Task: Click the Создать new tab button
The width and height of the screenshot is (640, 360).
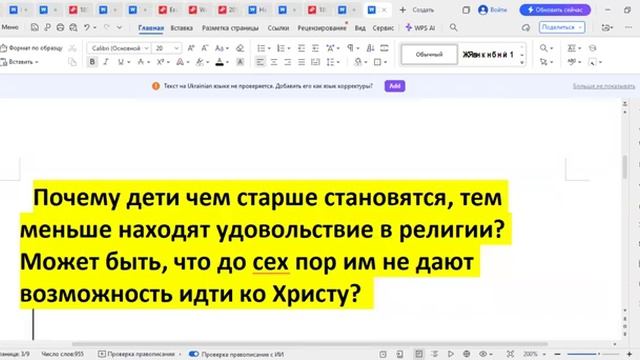Action: click(417, 10)
